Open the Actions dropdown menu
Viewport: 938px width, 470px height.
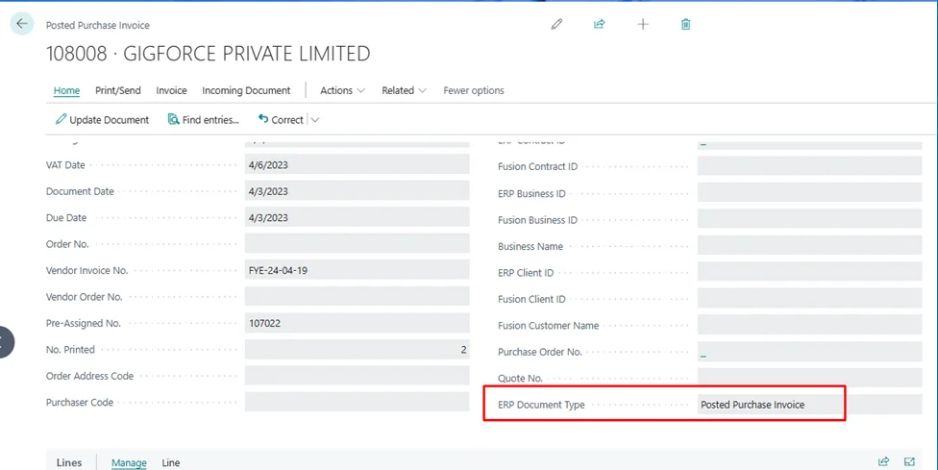(342, 91)
